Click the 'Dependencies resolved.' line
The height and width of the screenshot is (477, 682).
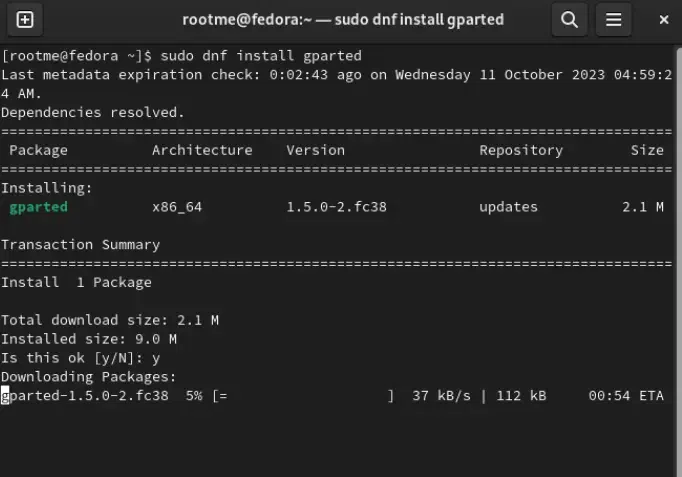click(93, 113)
